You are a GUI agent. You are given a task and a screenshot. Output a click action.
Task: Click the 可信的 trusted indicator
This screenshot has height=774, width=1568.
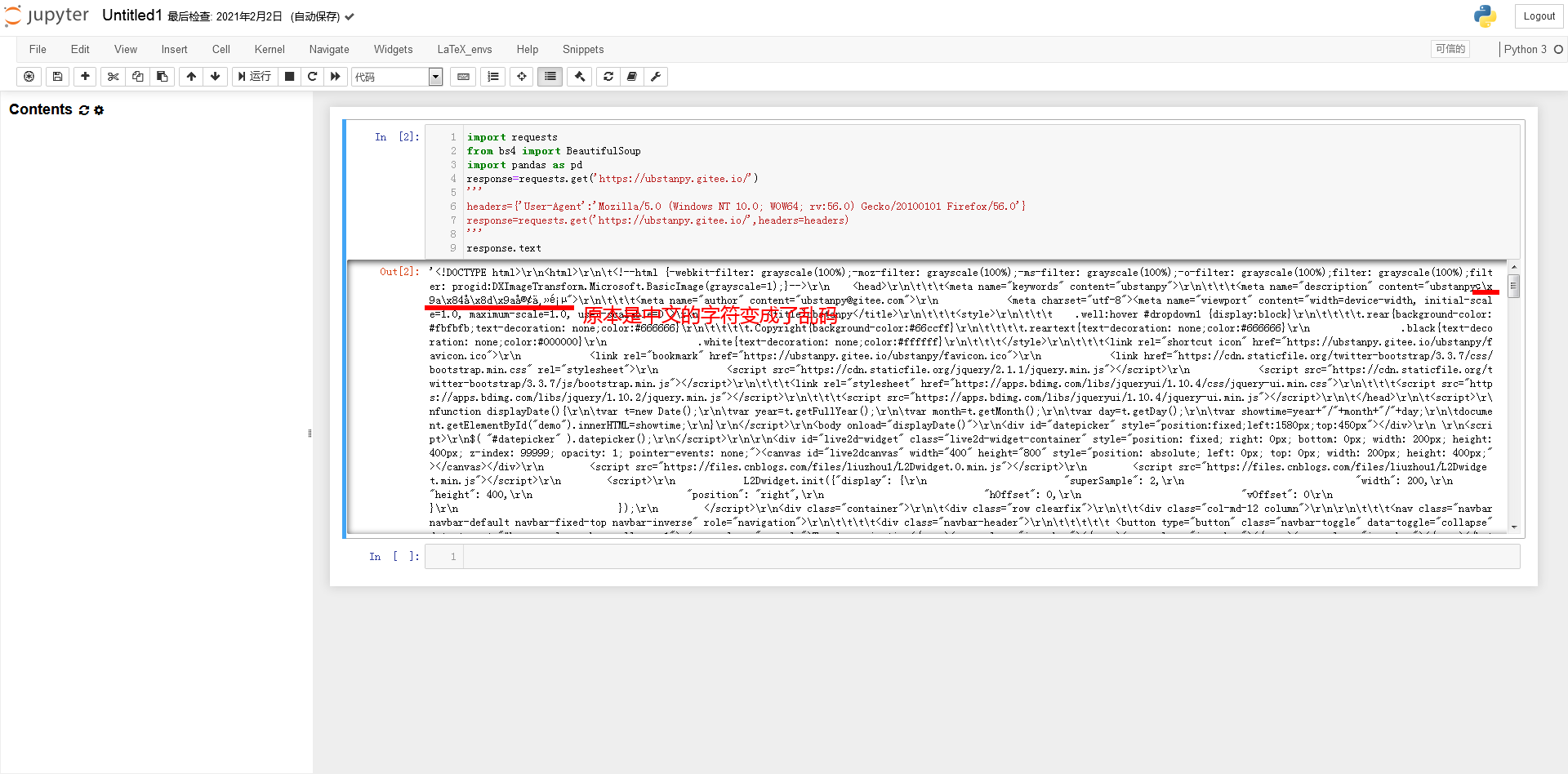tap(1450, 49)
